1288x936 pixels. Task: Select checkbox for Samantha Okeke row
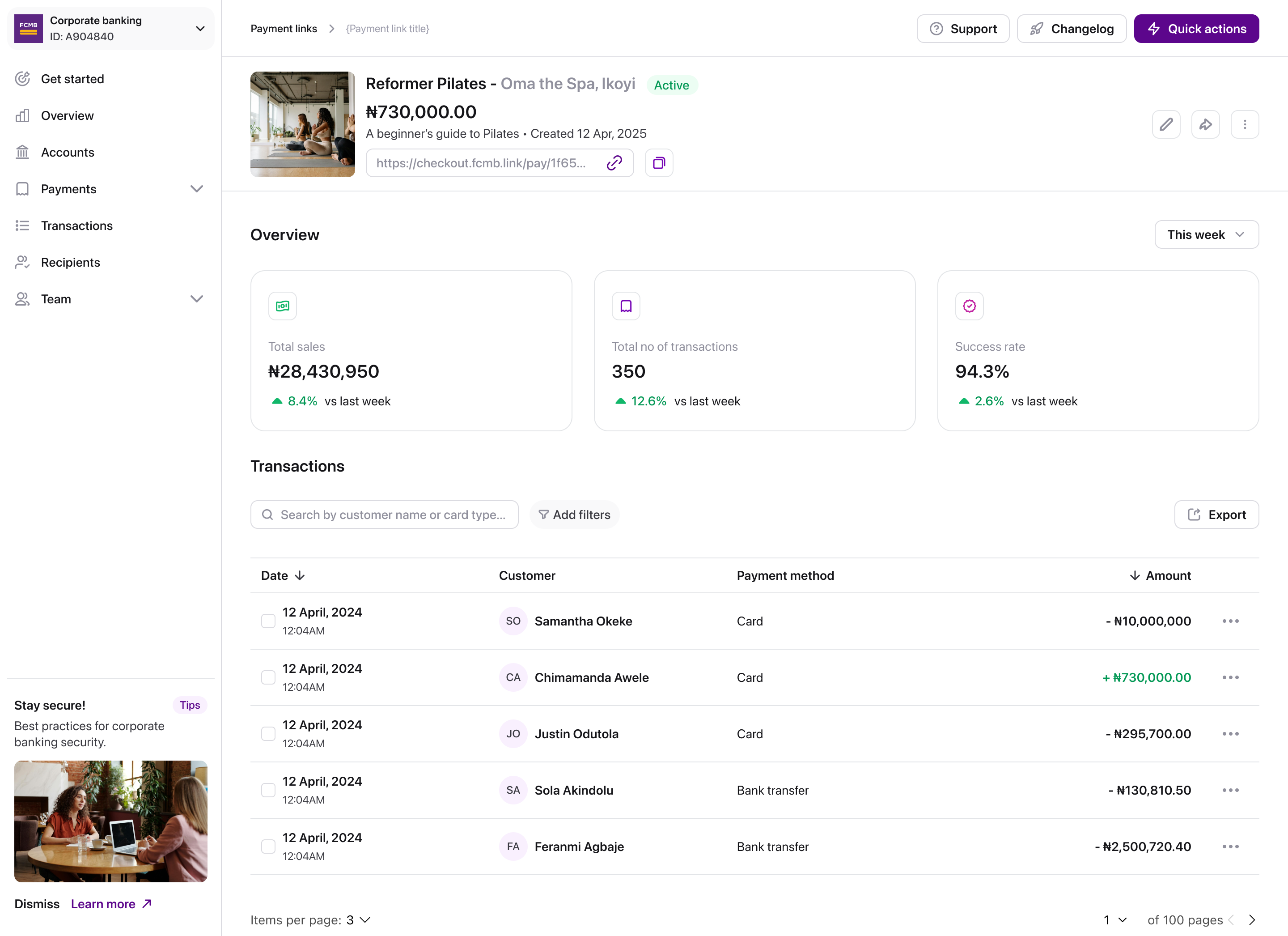(x=268, y=621)
